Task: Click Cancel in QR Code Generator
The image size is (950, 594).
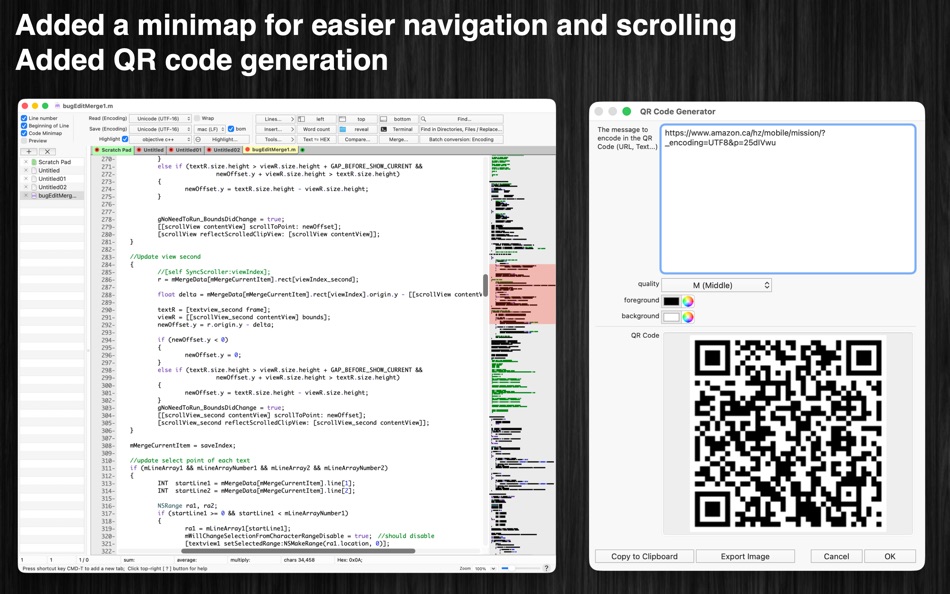Action: tap(836, 556)
